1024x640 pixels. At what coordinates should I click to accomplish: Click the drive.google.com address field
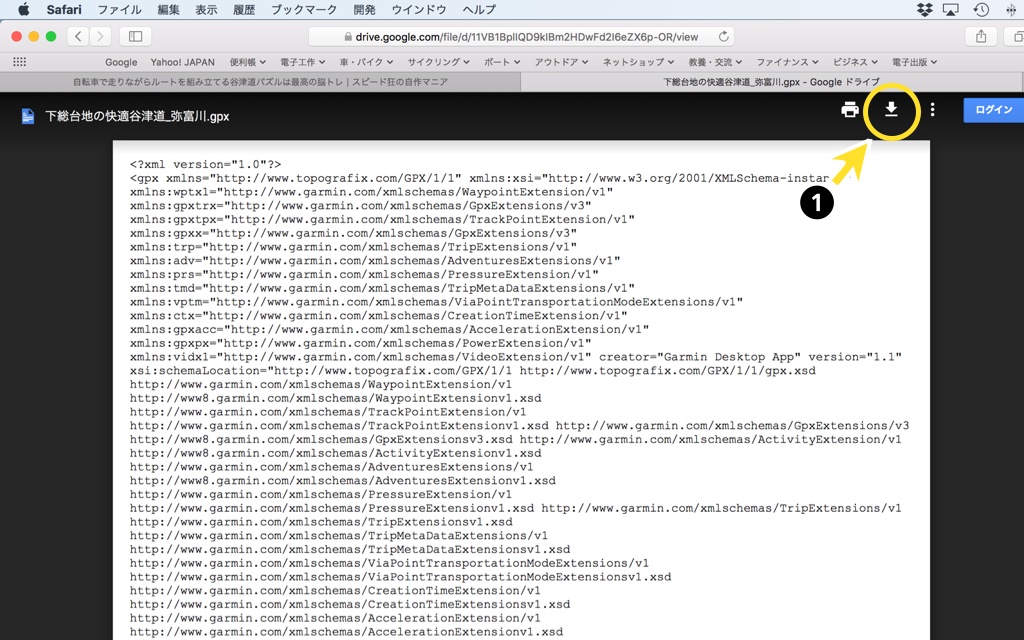click(x=521, y=37)
